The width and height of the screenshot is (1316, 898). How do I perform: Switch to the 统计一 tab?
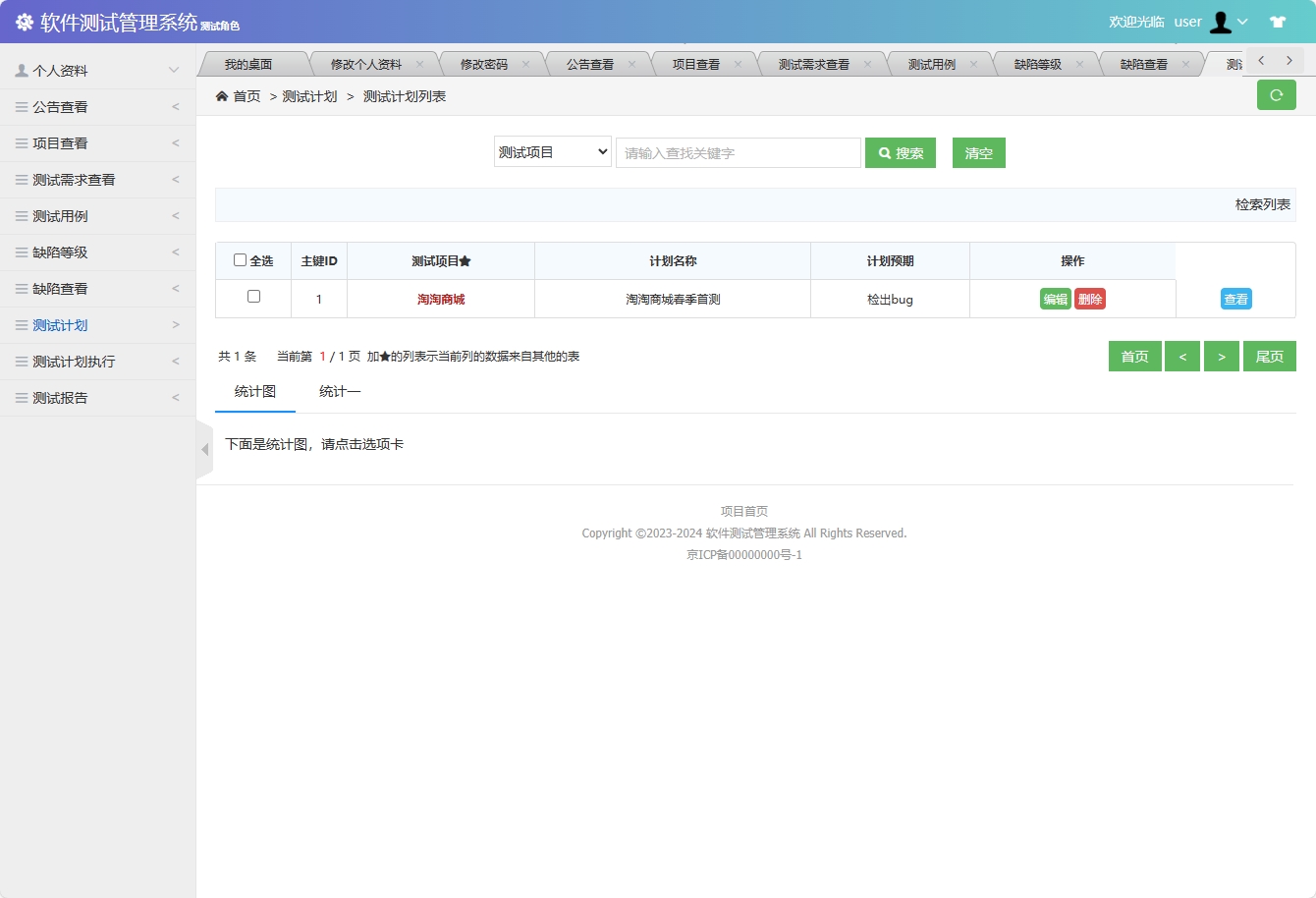[x=340, y=391]
